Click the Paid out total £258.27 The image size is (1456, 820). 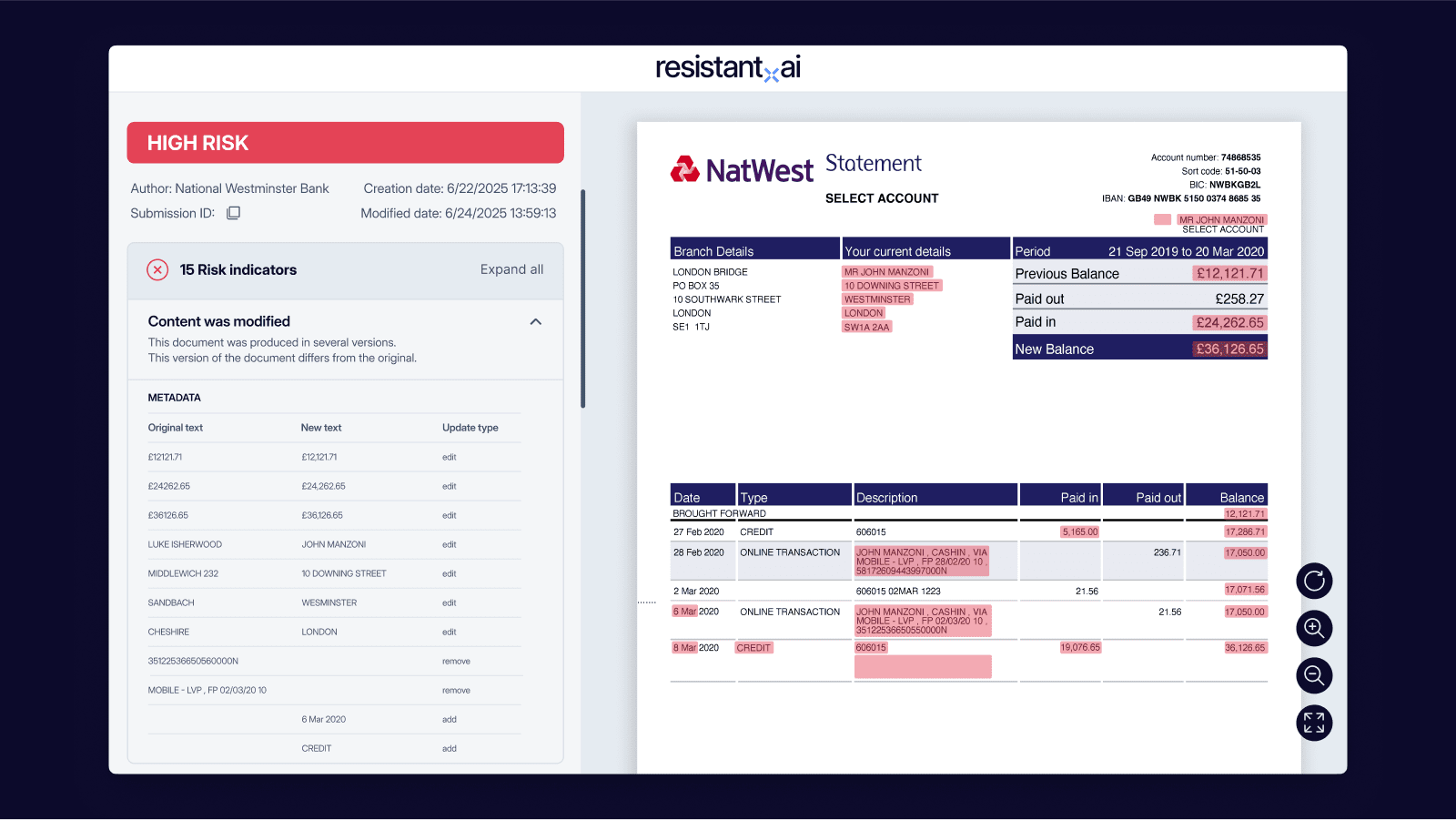[1239, 299]
